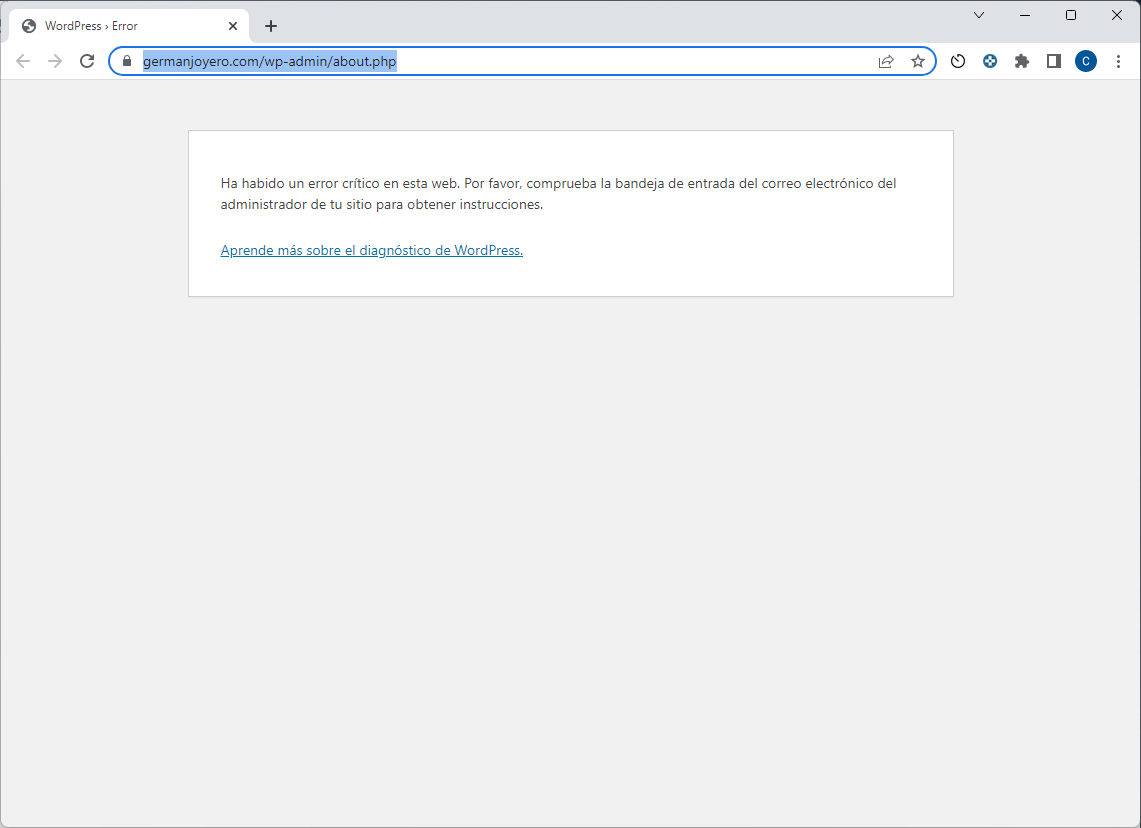Open the tab search dropdown chevron
The width and height of the screenshot is (1141, 828).
(979, 15)
